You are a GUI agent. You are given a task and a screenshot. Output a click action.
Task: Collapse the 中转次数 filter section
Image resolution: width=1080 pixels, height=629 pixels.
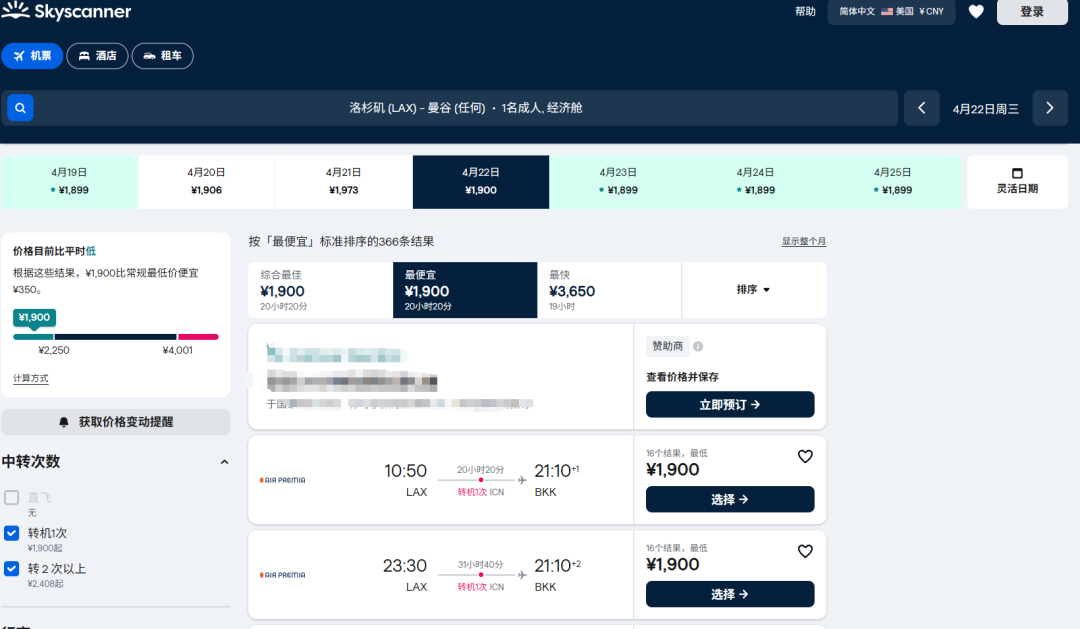224,462
